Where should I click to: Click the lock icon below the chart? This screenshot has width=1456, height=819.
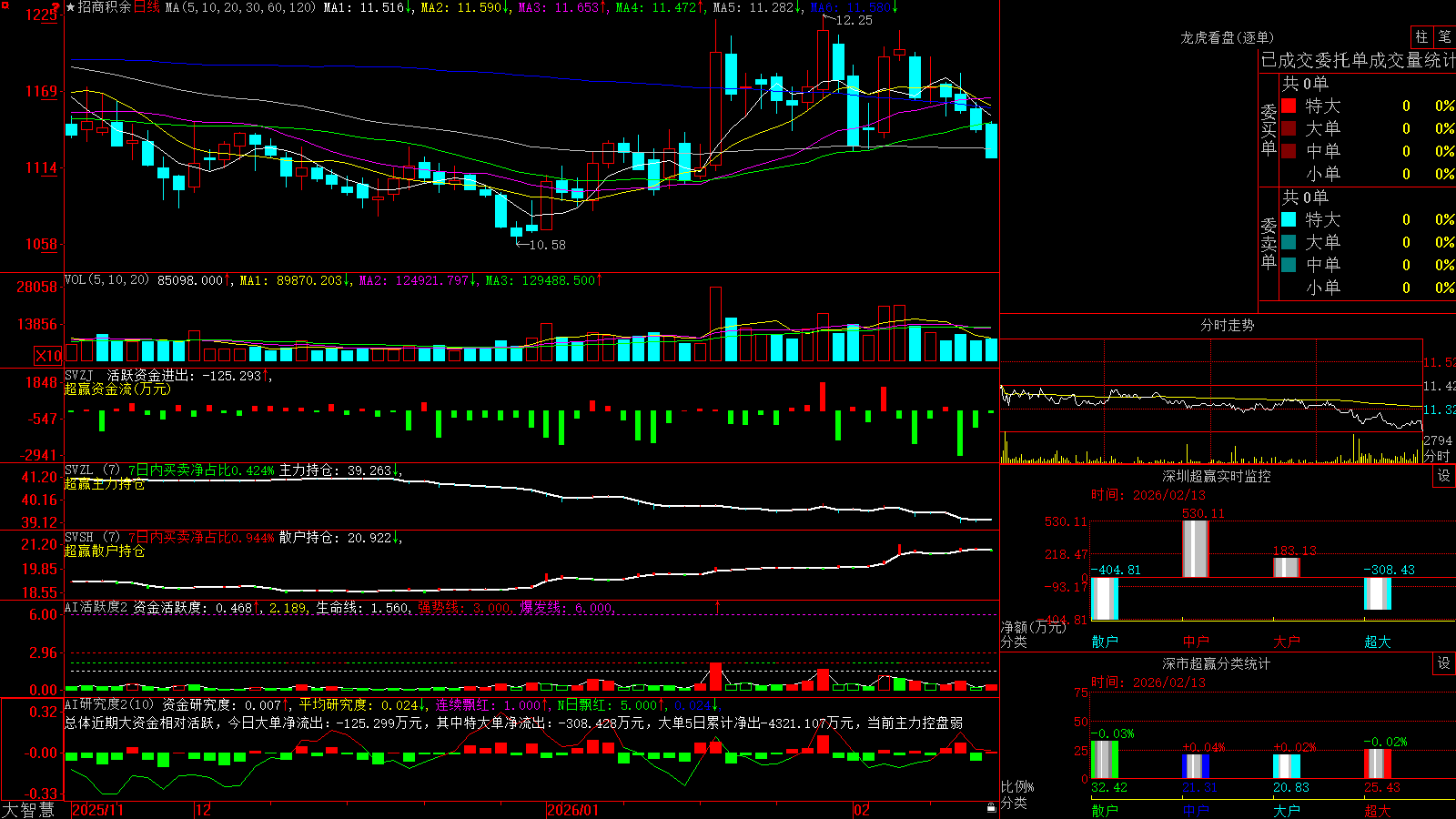pyautogui.click(x=991, y=808)
